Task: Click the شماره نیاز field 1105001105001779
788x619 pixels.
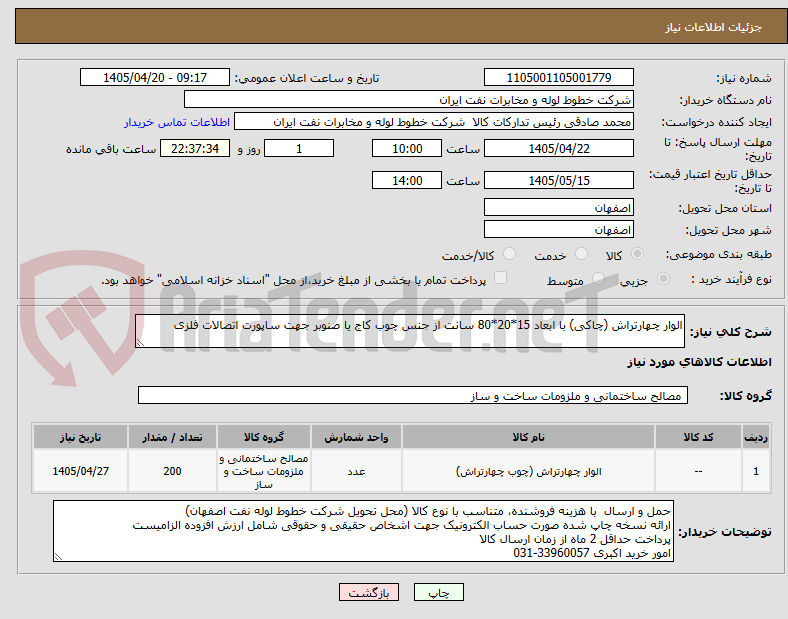Action: (558, 77)
